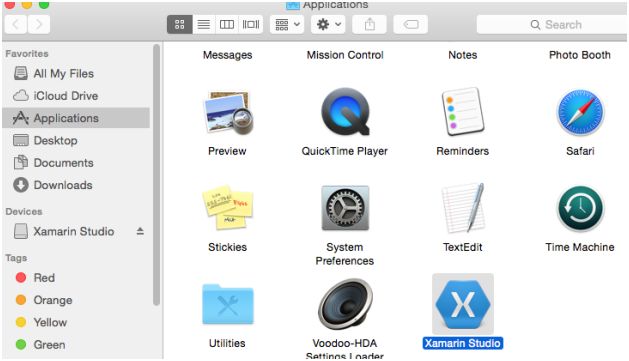Open the item arrangement dropdown
Image resolution: width=629 pixels, height=361 pixels.
[x=287, y=24]
